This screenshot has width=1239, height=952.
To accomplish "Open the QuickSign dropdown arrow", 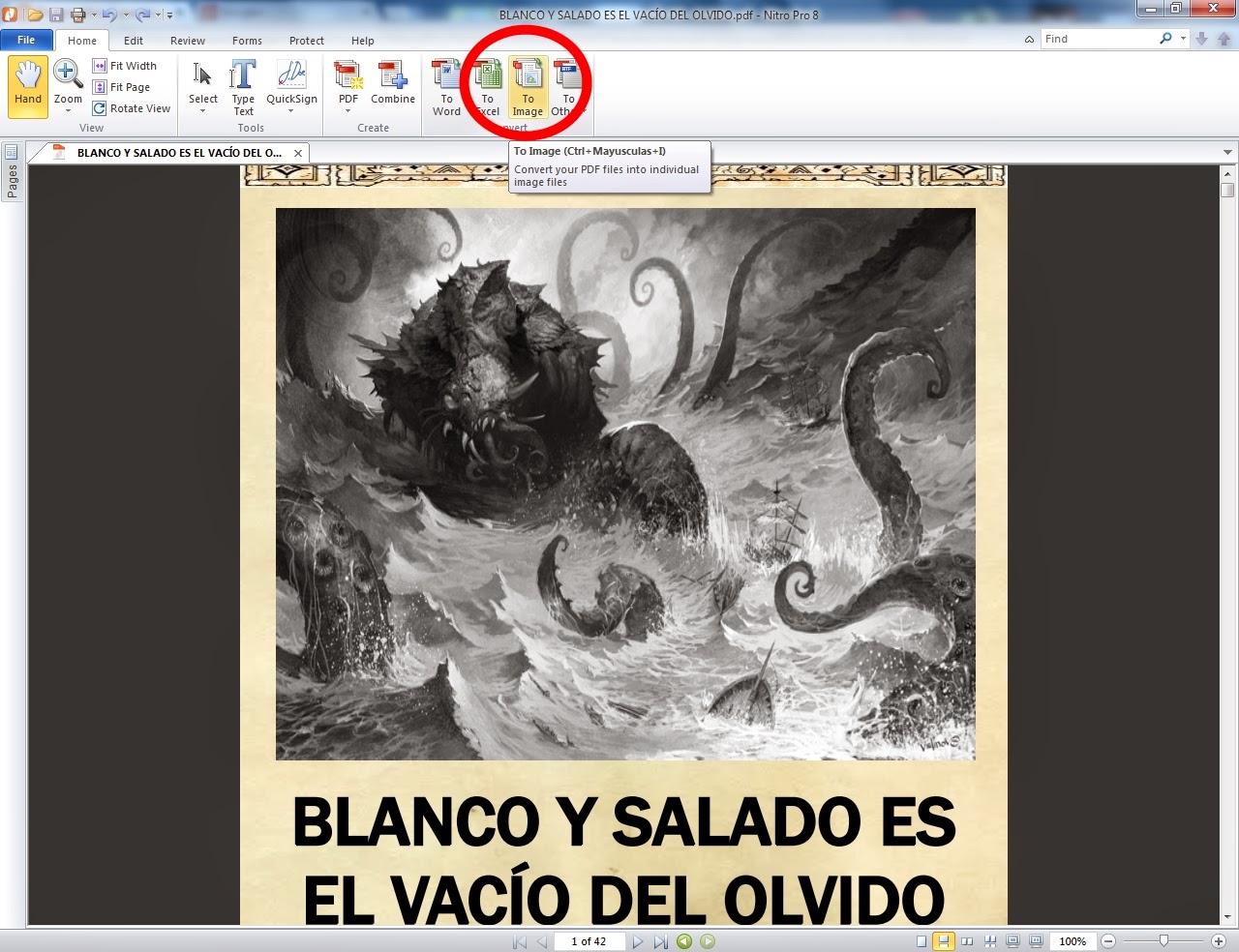I will (x=291, y=111).
